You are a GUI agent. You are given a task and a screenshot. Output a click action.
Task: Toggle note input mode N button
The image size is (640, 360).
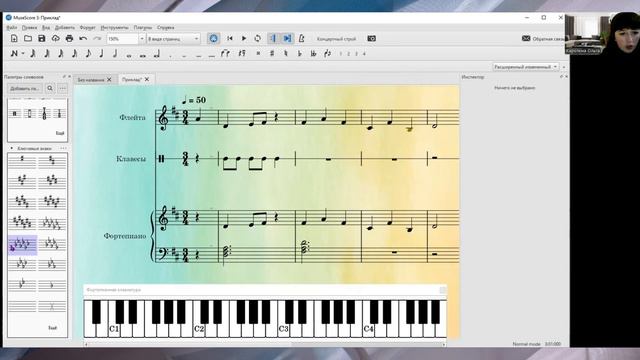coord(14,53)
